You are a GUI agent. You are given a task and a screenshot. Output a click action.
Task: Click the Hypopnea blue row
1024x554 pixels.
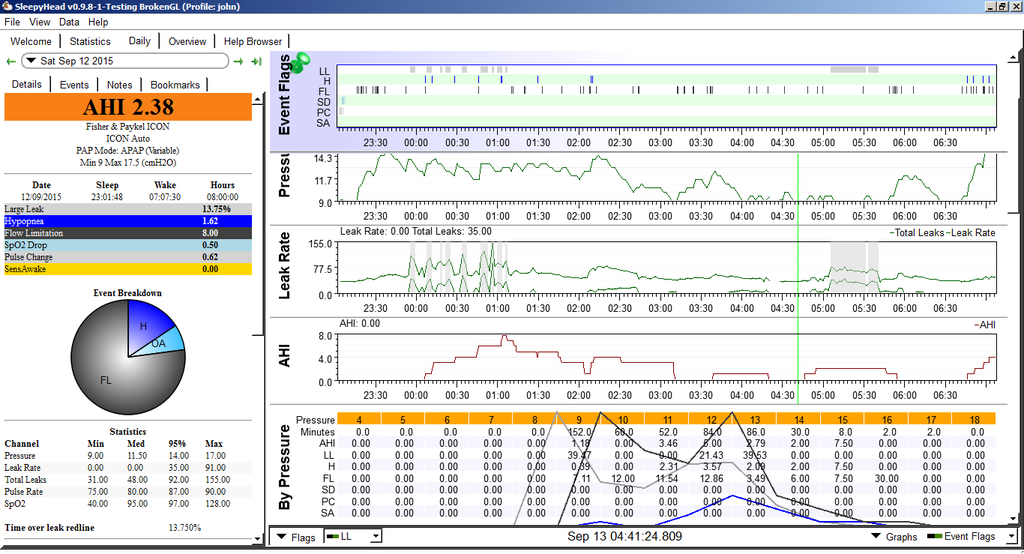pyautogui.click(x=128, y=221)
